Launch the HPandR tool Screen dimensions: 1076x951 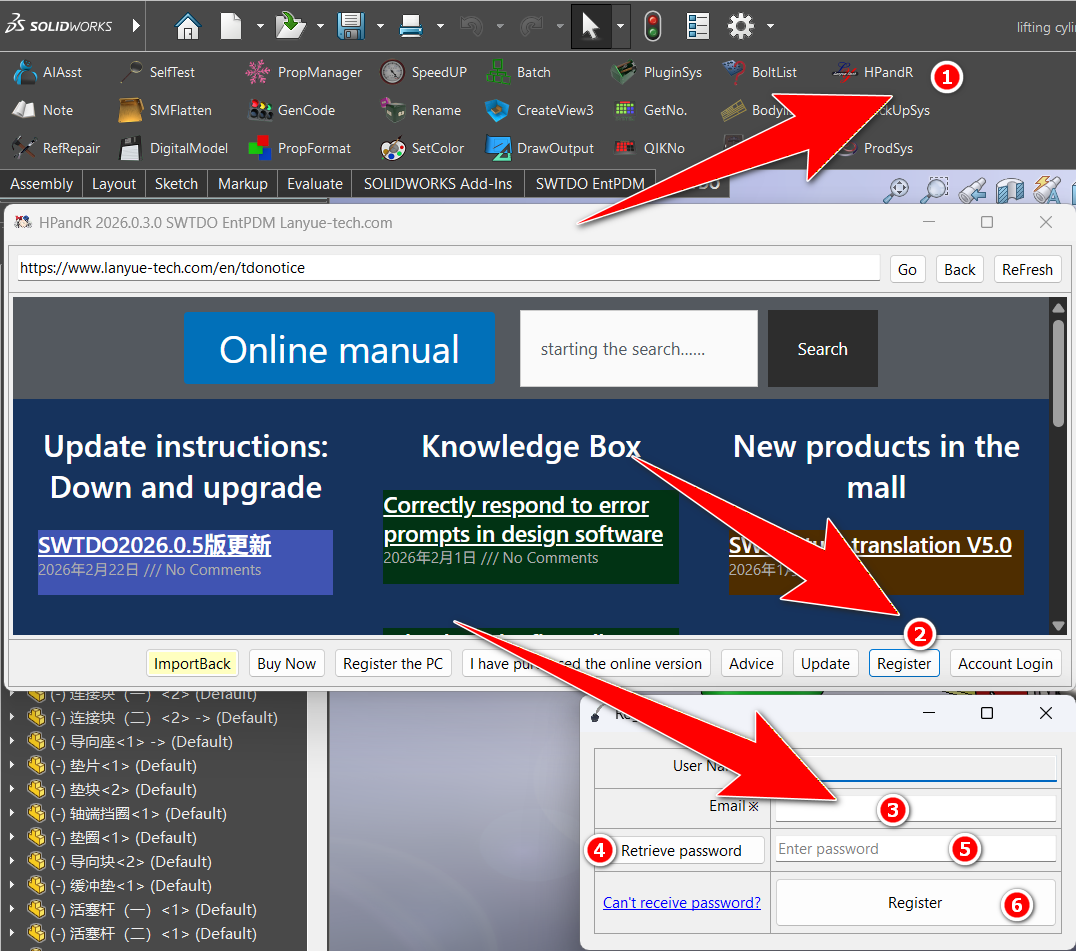pos(872,72)
